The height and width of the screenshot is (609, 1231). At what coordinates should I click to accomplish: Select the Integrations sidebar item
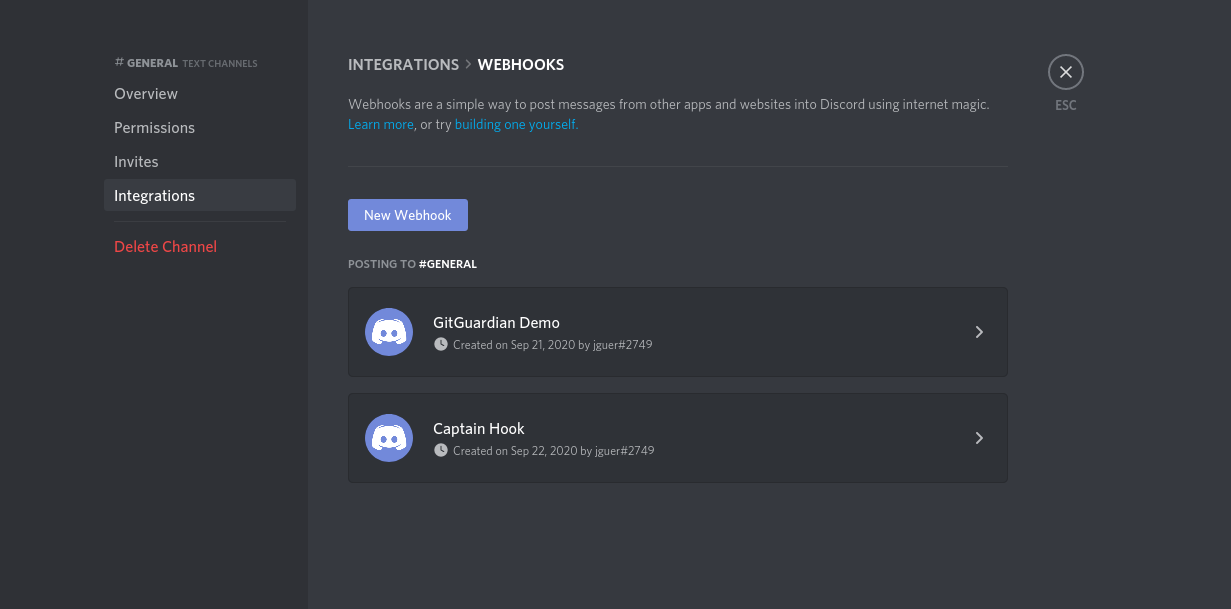coord(200,196)
